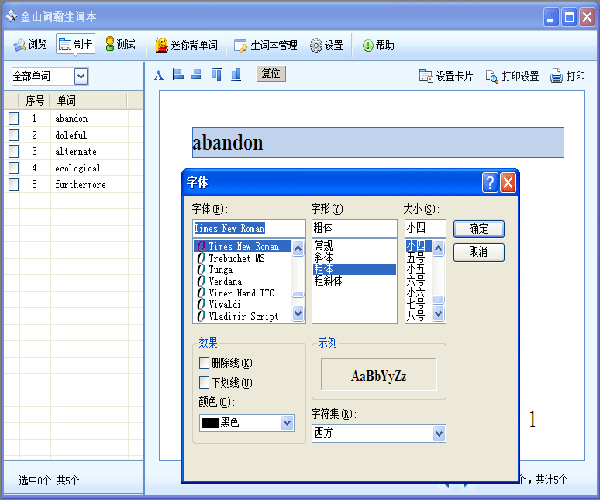Cancel with the 取消 button
The height and width of the screenshot is (500, 600).
[x=479, y=252]
